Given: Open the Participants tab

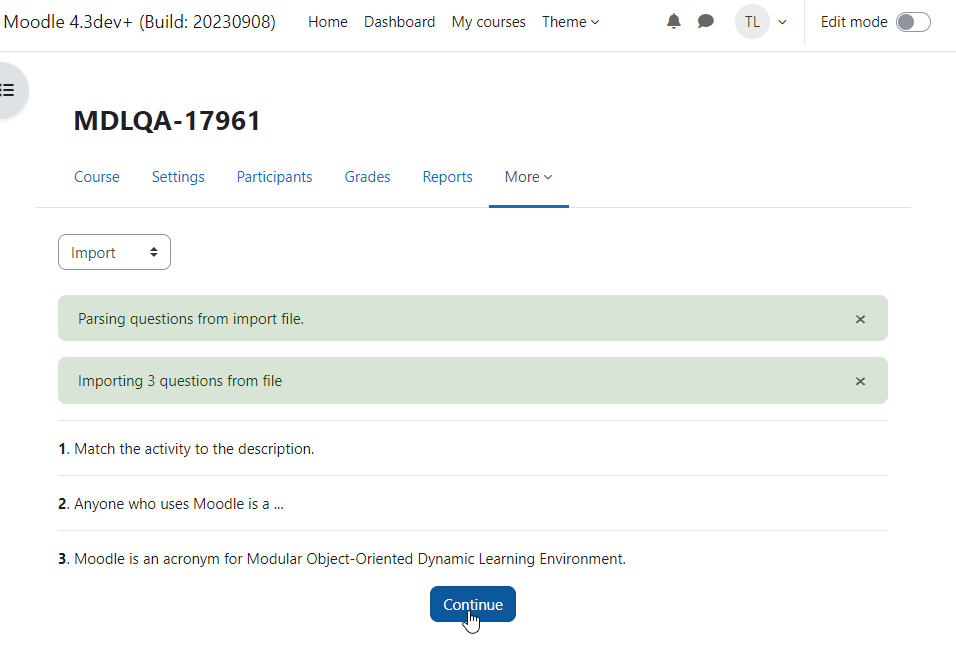Looking at the screenshot, I should pos(274,177).
